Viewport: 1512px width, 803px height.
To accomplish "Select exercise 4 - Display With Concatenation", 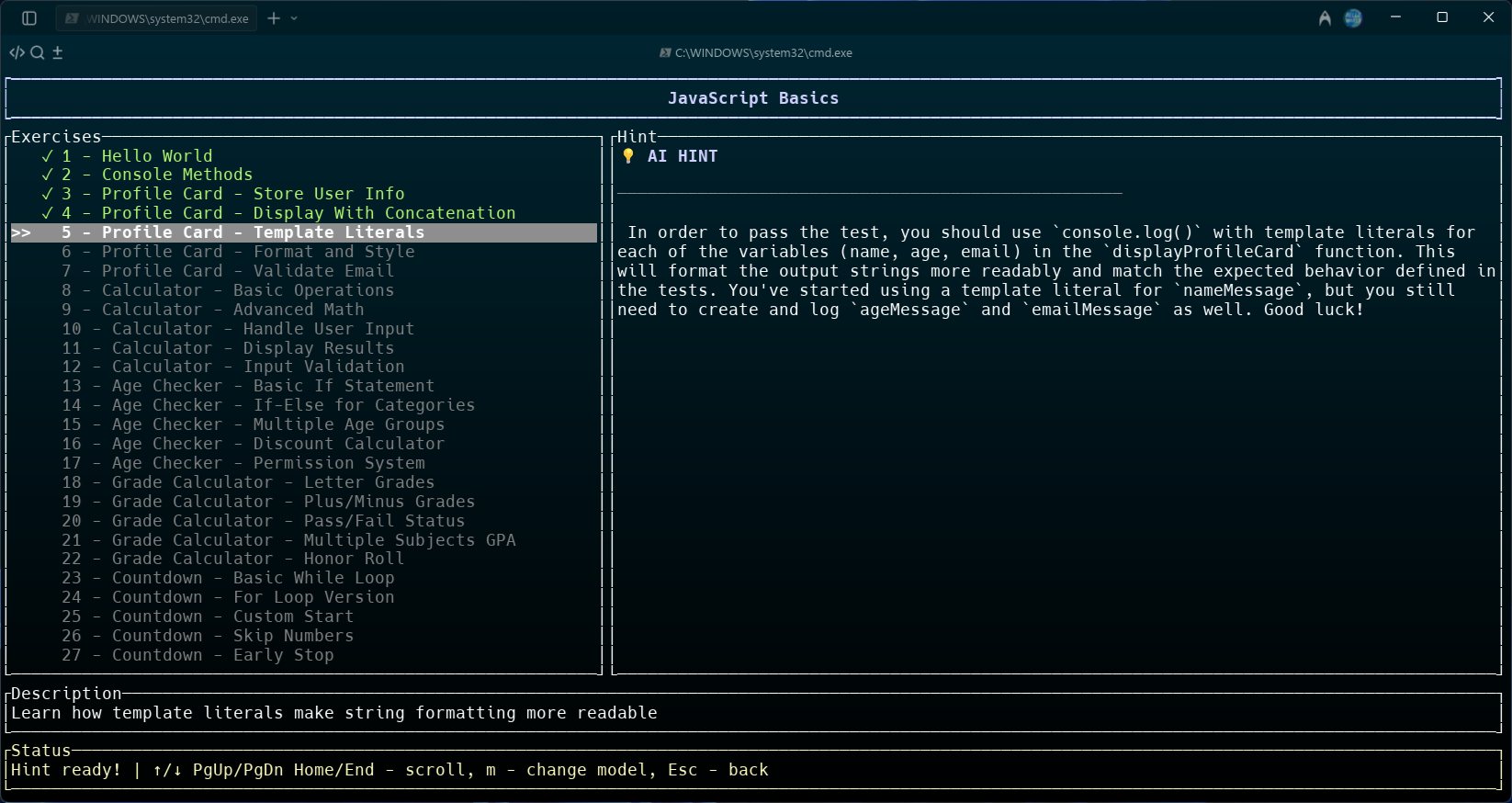I will [304, 213].
